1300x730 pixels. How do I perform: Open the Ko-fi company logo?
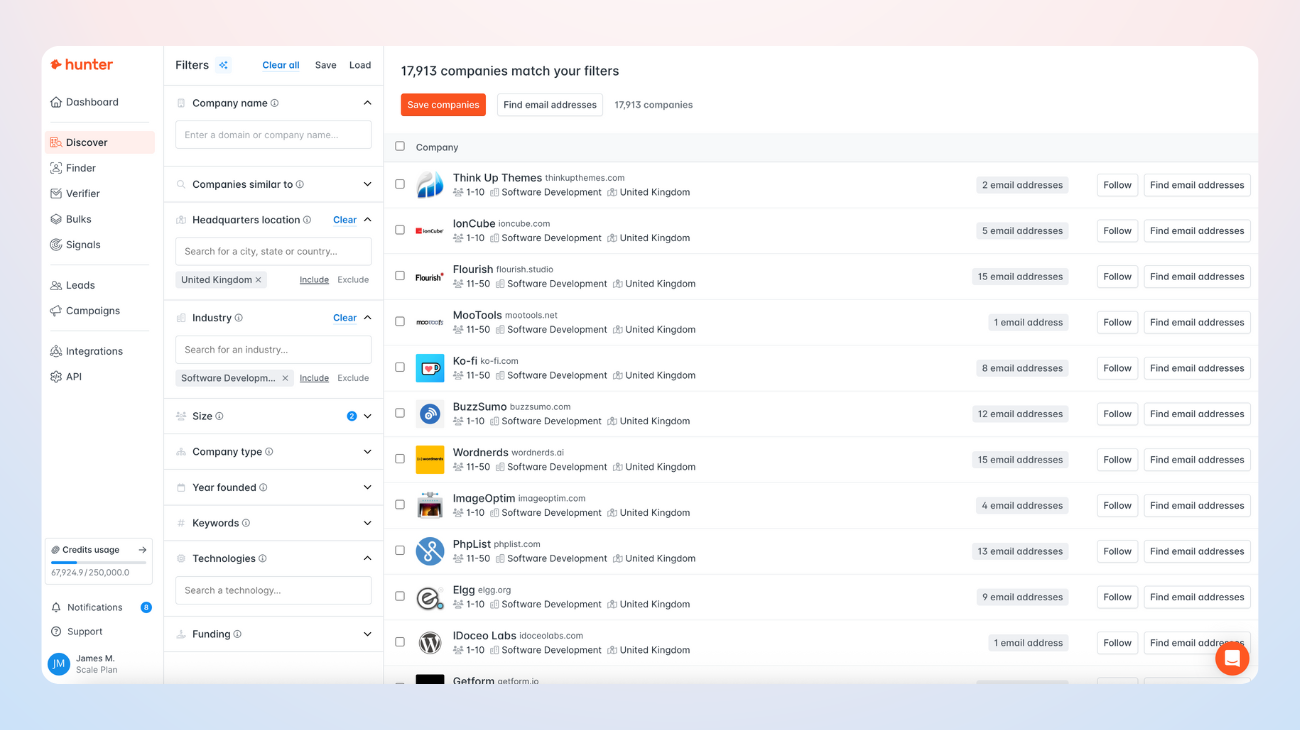click(x=430, y=368)
